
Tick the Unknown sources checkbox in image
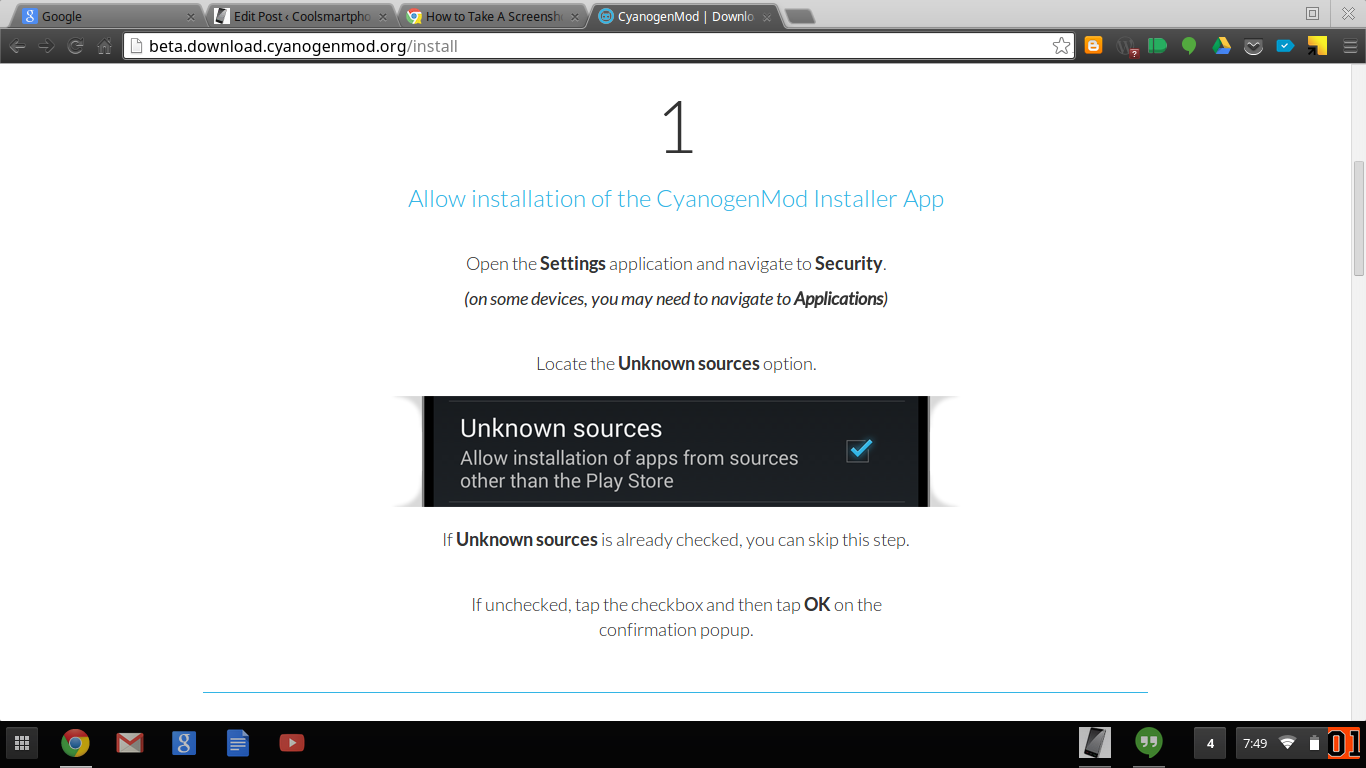858,450
